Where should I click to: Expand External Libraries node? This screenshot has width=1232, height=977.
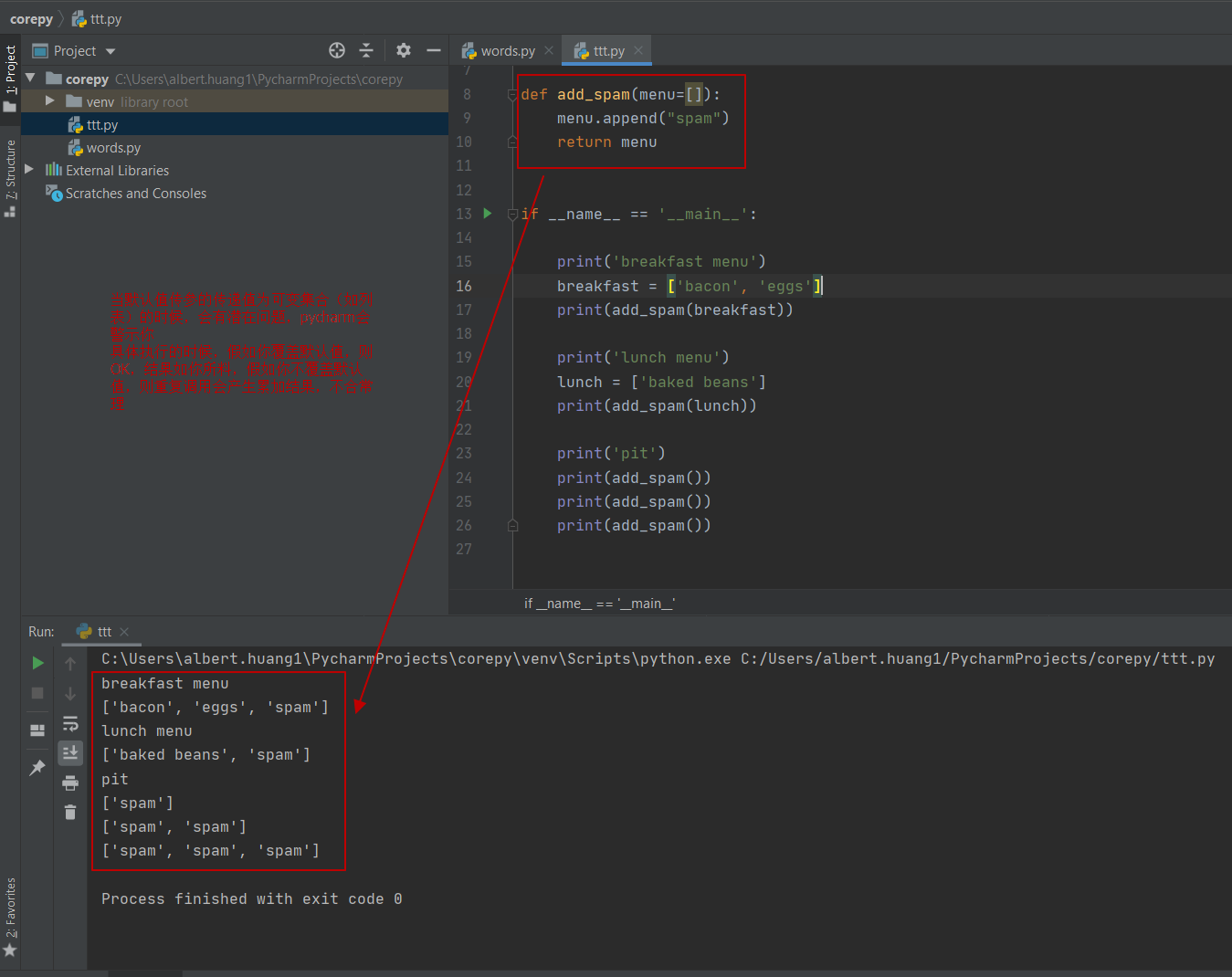point(29,170)
